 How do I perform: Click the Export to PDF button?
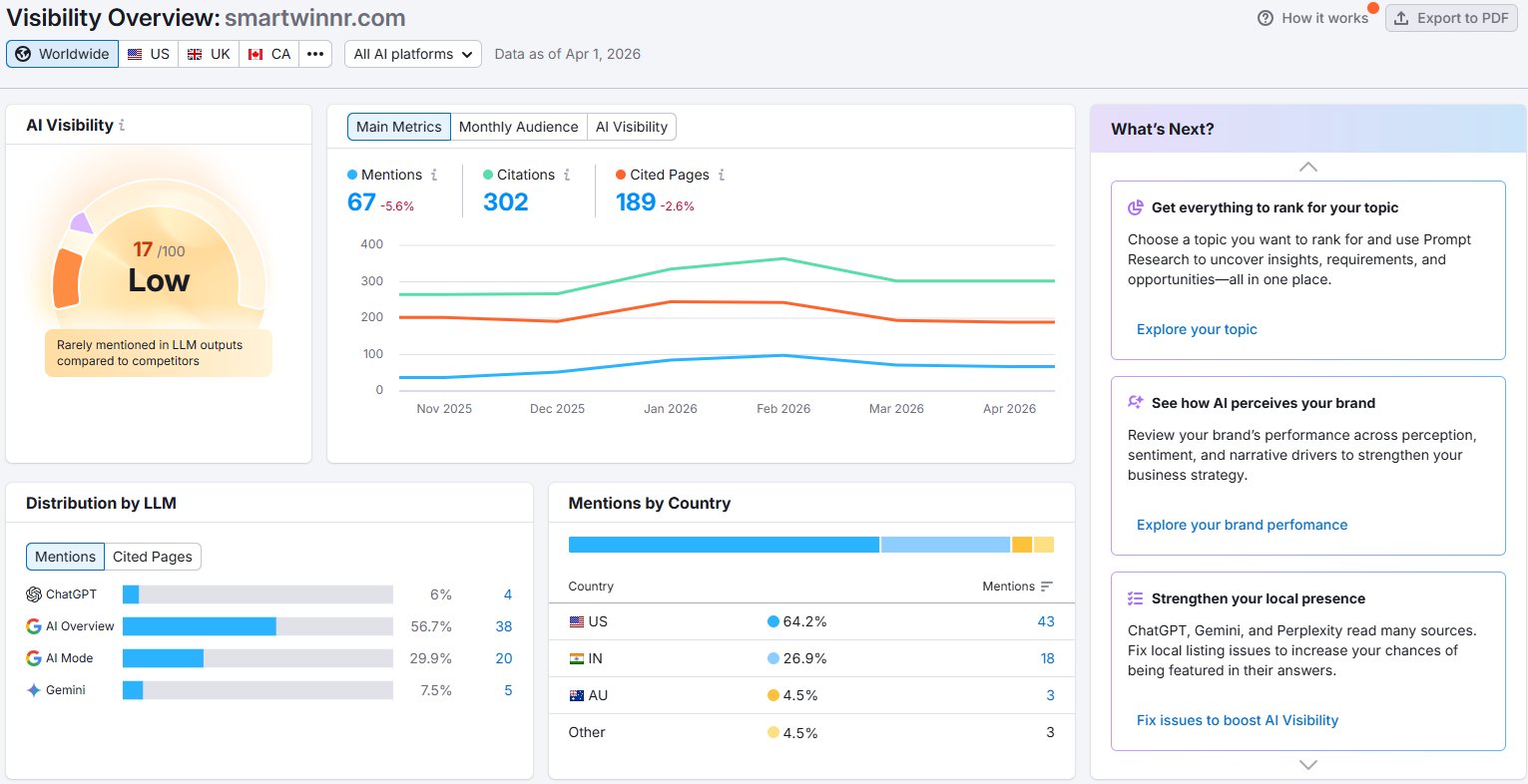[x=1451, y=17]
